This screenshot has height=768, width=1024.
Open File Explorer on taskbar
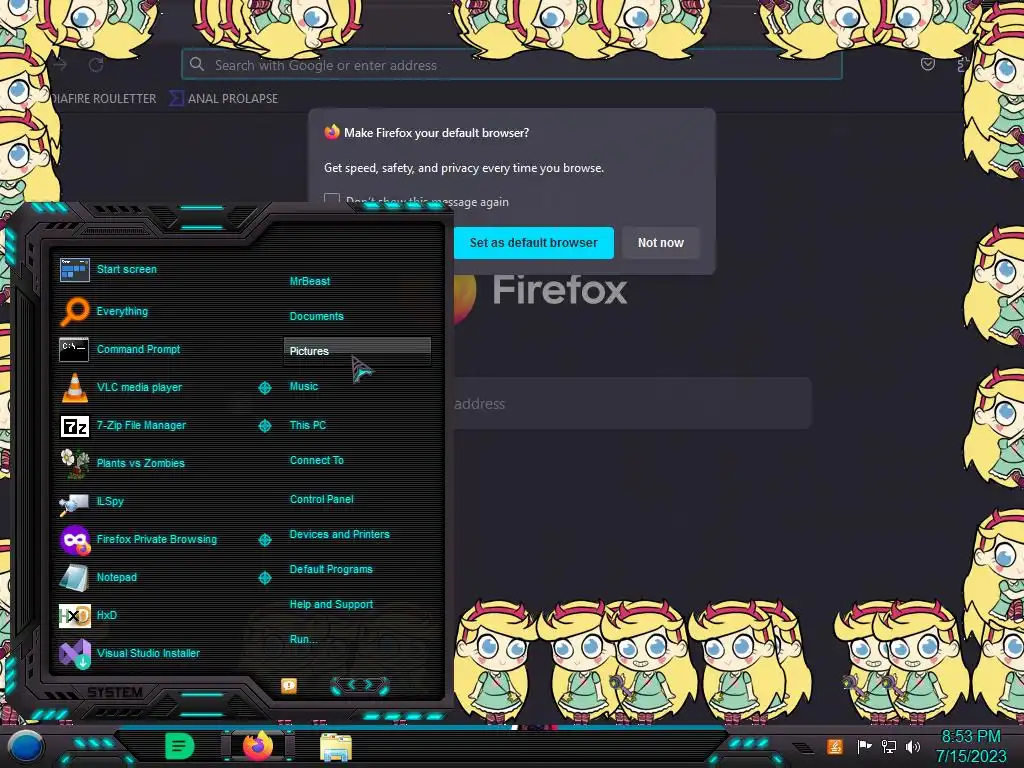pyautogui.click(x=336, y=747)
